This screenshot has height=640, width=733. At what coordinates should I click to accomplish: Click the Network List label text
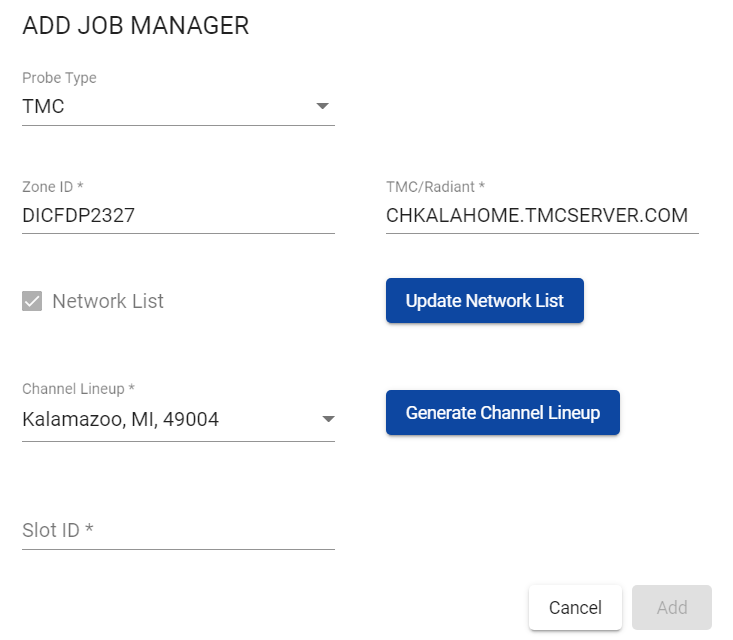[108, 301]
